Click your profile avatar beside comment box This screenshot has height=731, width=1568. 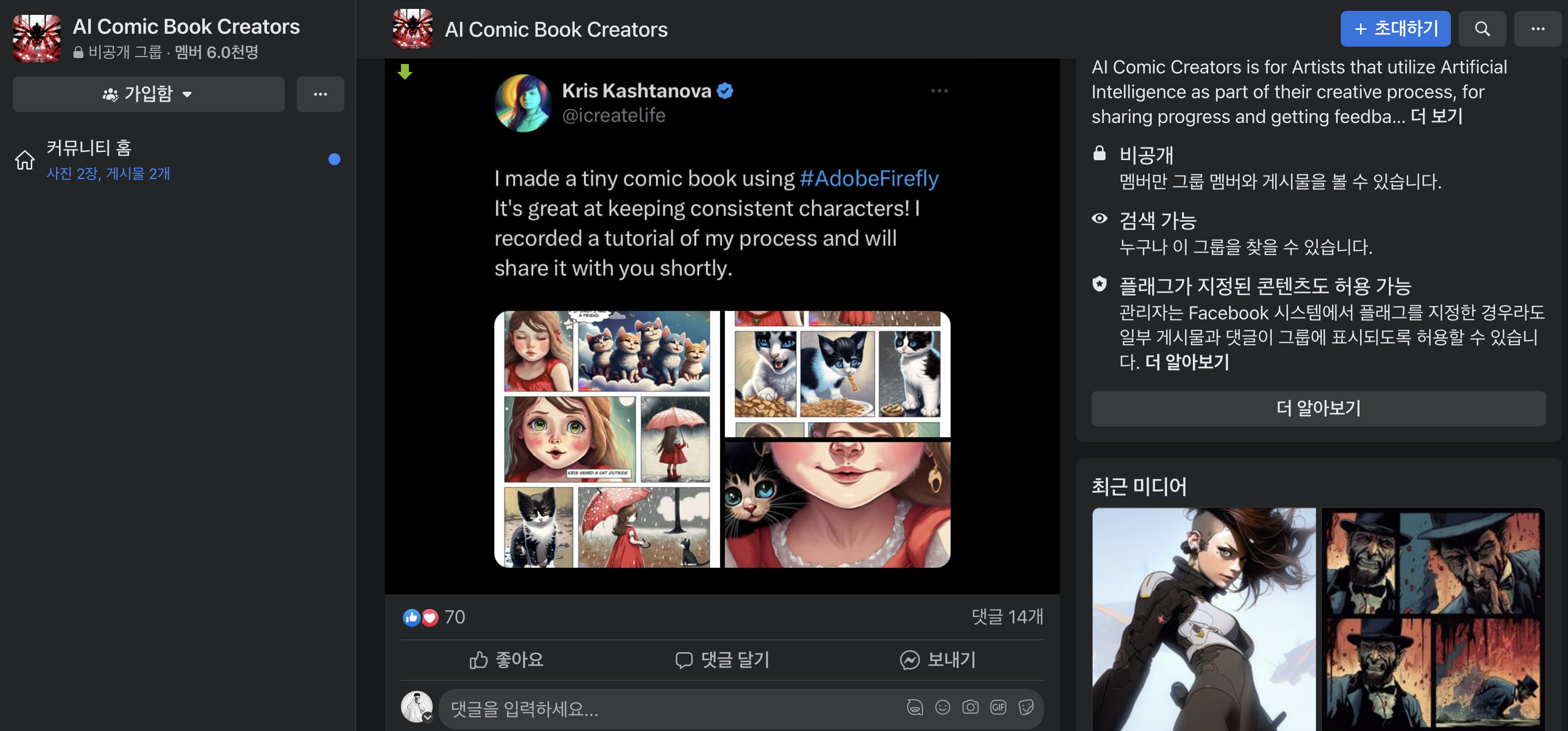click(416, 706)
